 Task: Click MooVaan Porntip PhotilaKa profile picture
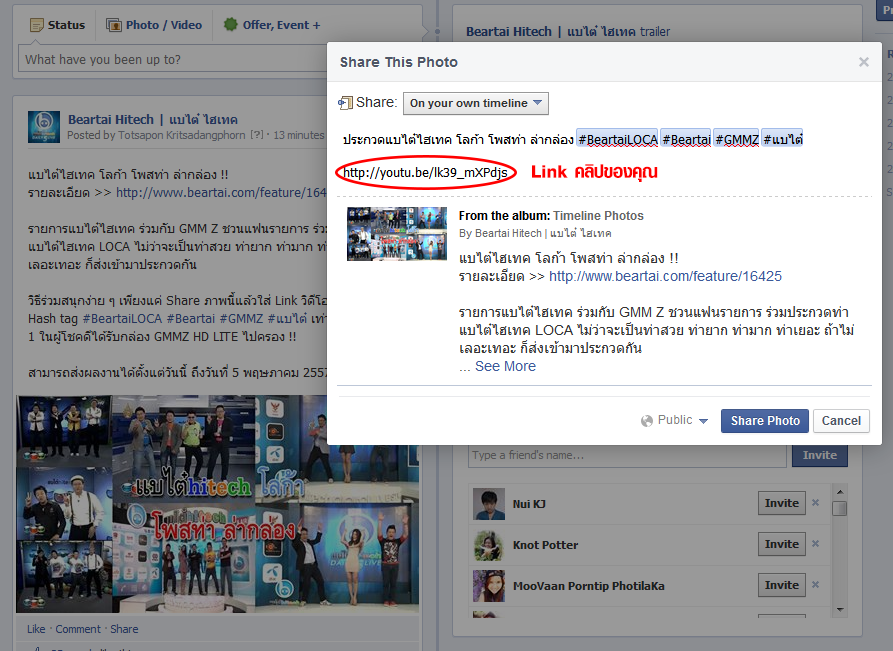pos(489,586)
